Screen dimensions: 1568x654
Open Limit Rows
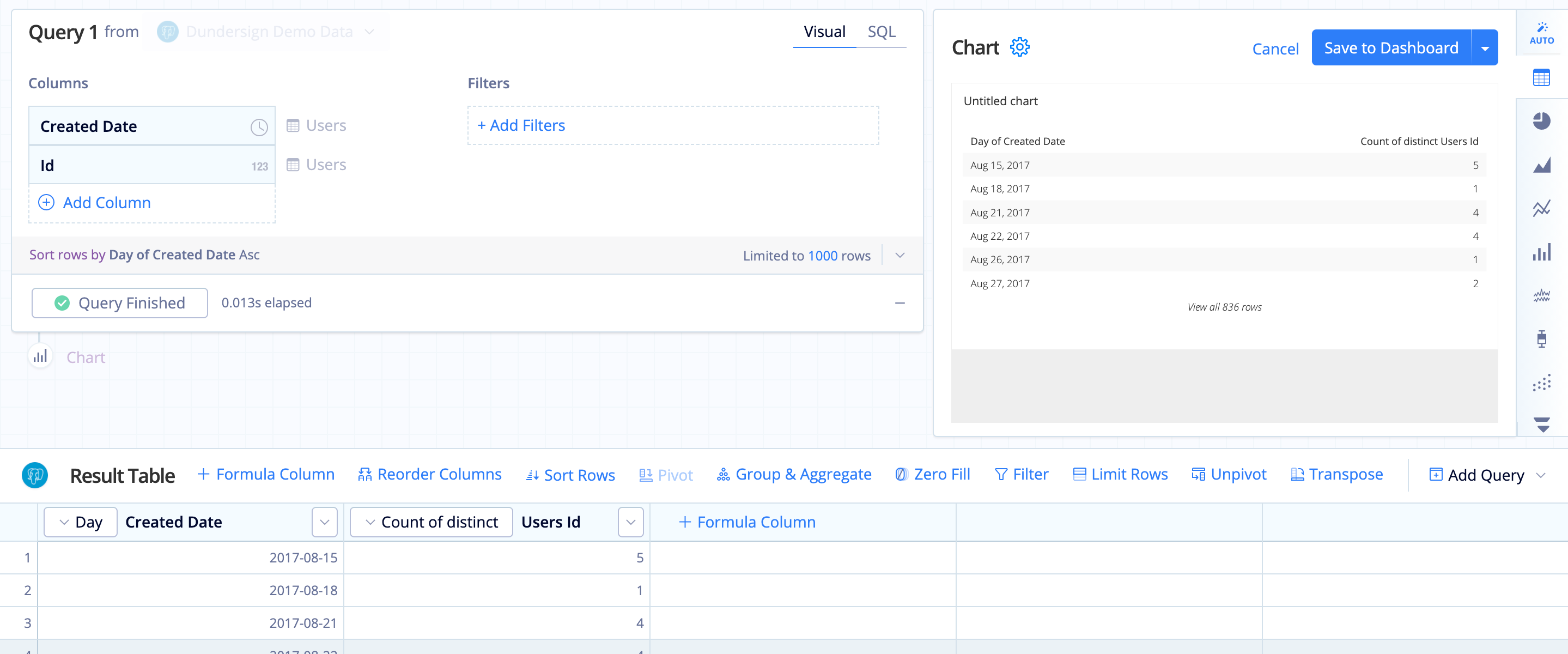click(x=1120, y=474)
